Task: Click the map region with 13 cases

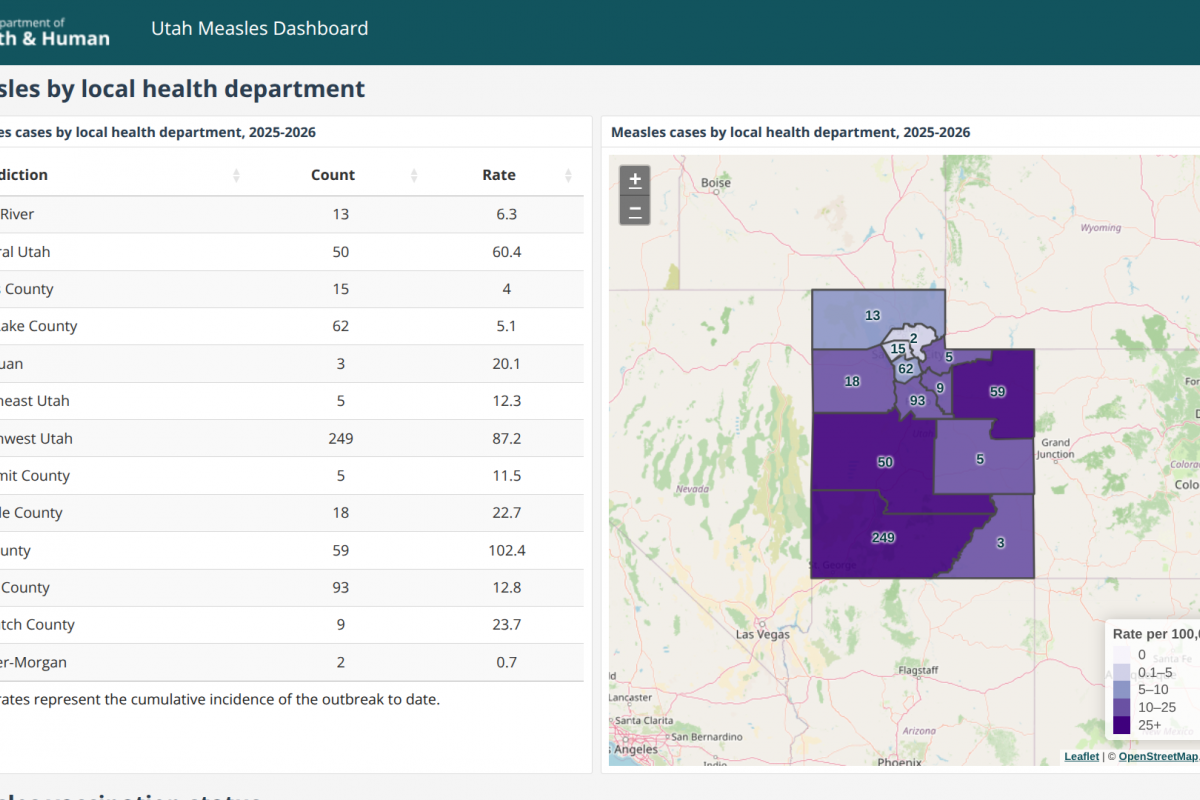Action: click(x=872, y=316)
